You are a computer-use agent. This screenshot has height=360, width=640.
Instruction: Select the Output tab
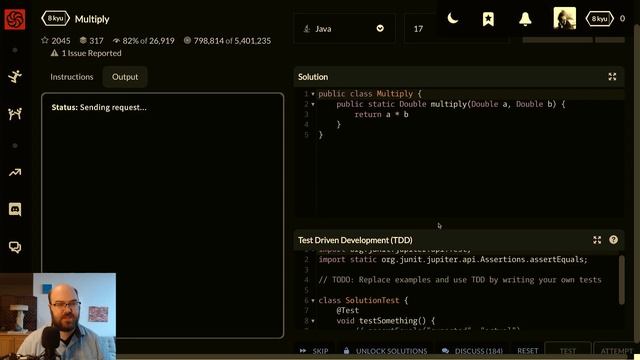coord(125,77)
